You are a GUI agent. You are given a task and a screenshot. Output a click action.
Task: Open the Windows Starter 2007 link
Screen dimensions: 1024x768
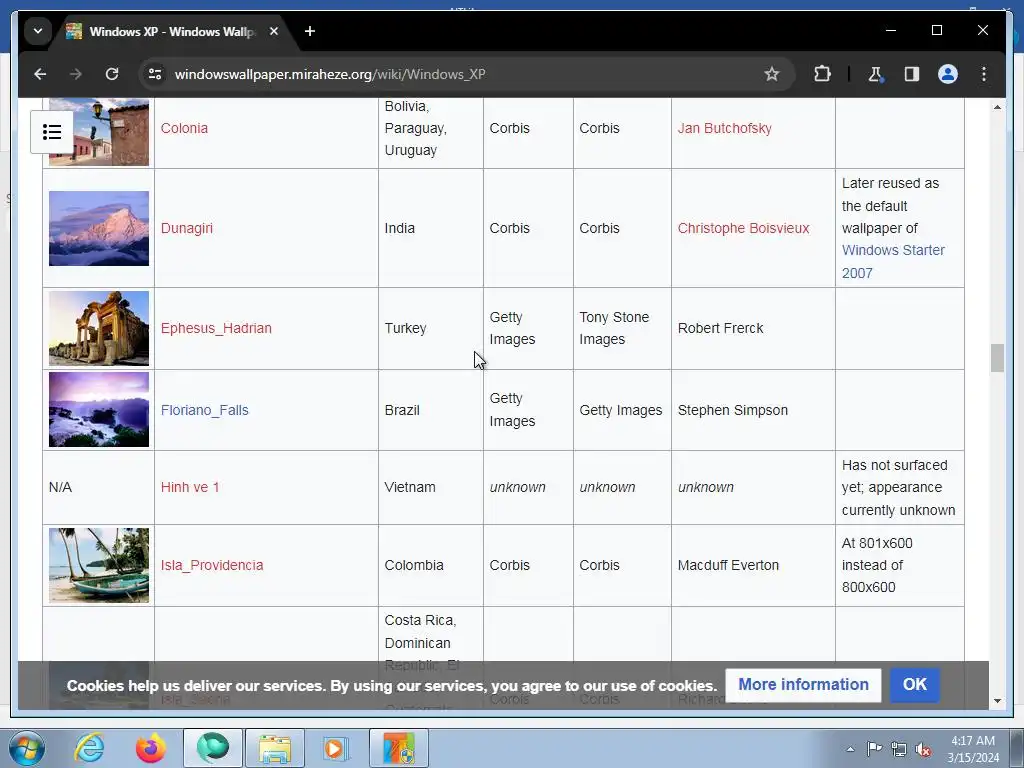893,261
